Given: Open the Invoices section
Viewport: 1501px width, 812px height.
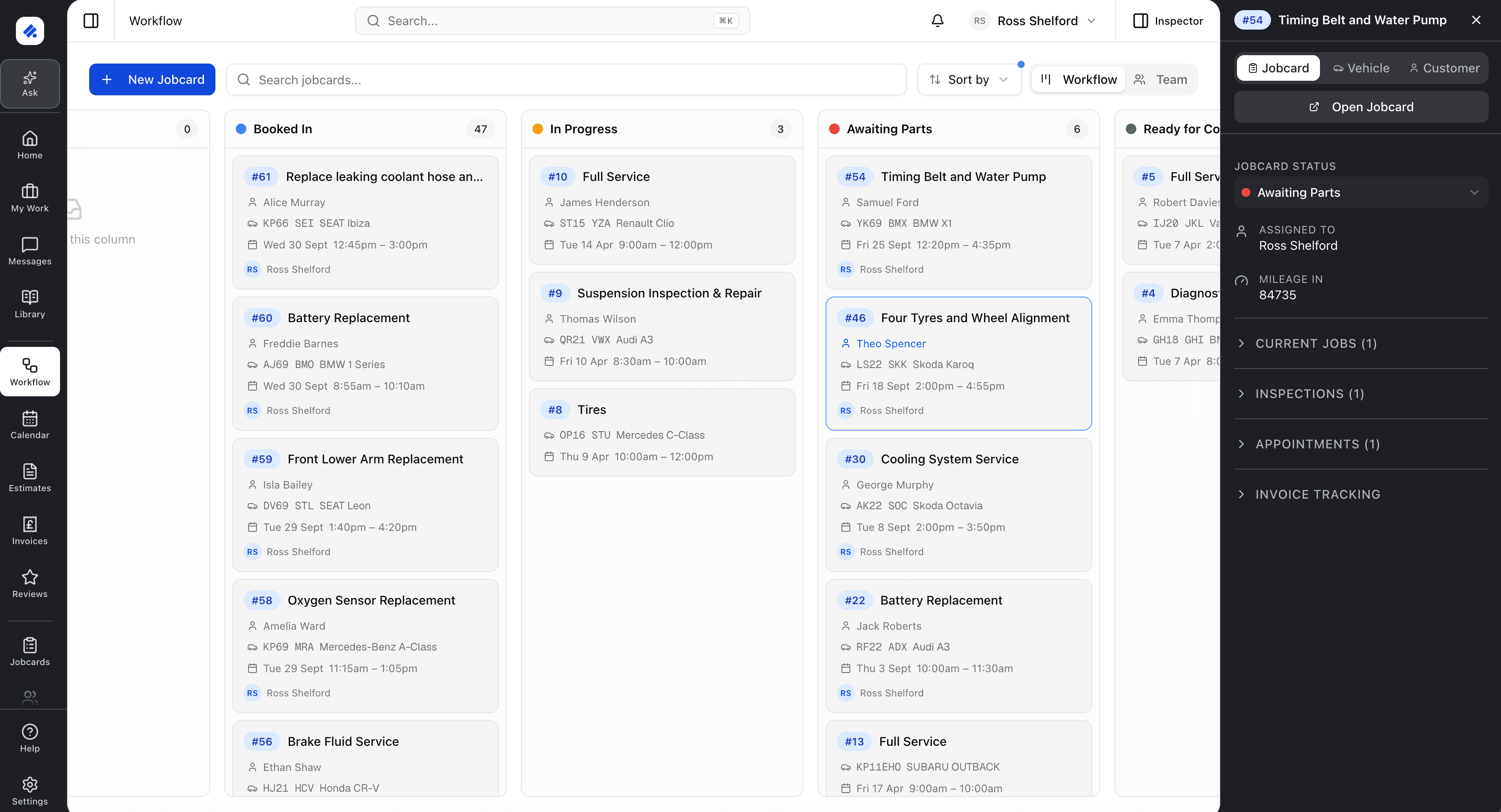Looking at the screenshot, I should 30,531.
